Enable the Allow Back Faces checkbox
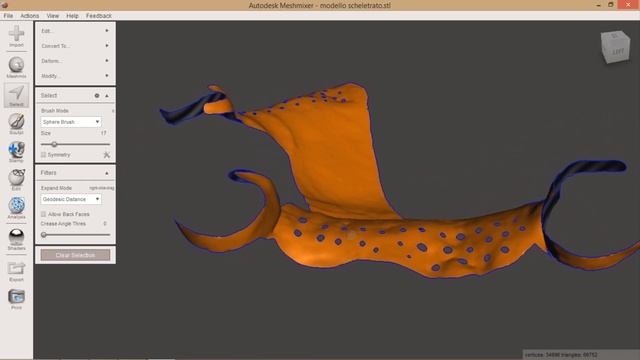Viewport: 640px width, 360px height. click(43, 214)
